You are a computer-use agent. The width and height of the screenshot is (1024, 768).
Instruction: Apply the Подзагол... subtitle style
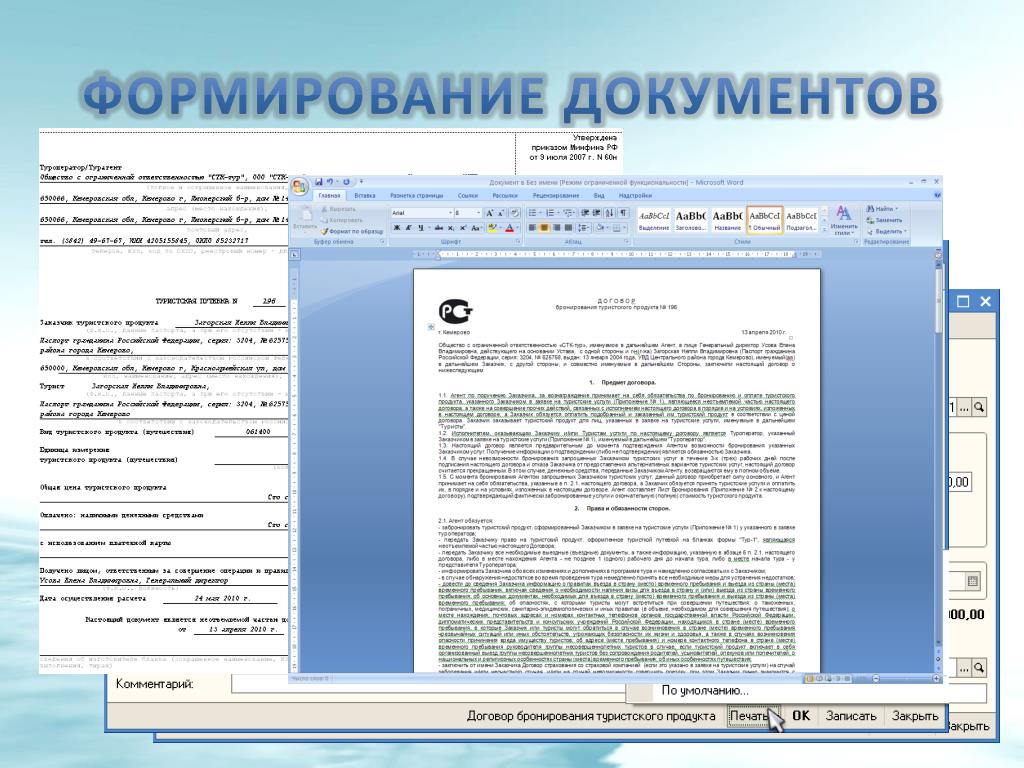tap(801, 220)
